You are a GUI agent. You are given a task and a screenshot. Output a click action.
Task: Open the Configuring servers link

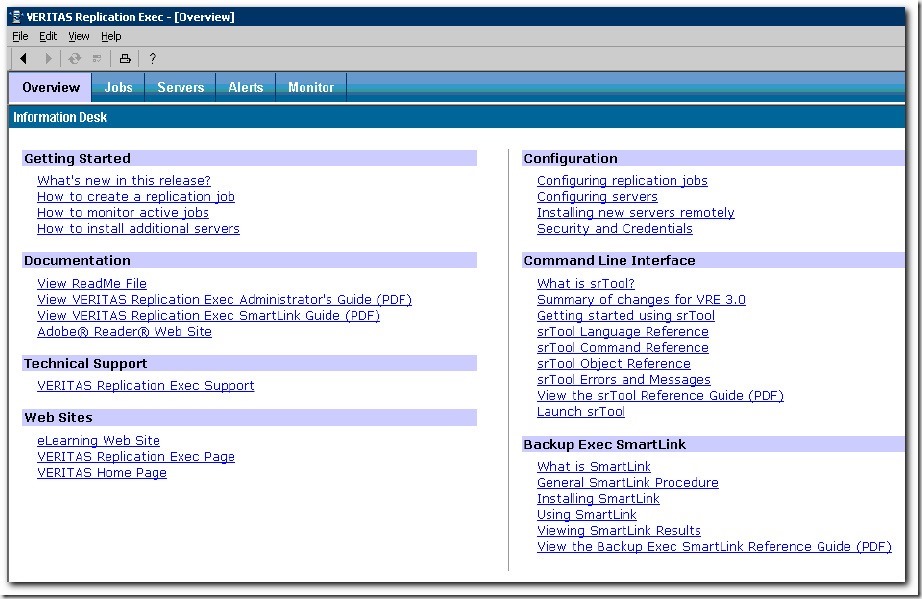click(x=597, y=196)
